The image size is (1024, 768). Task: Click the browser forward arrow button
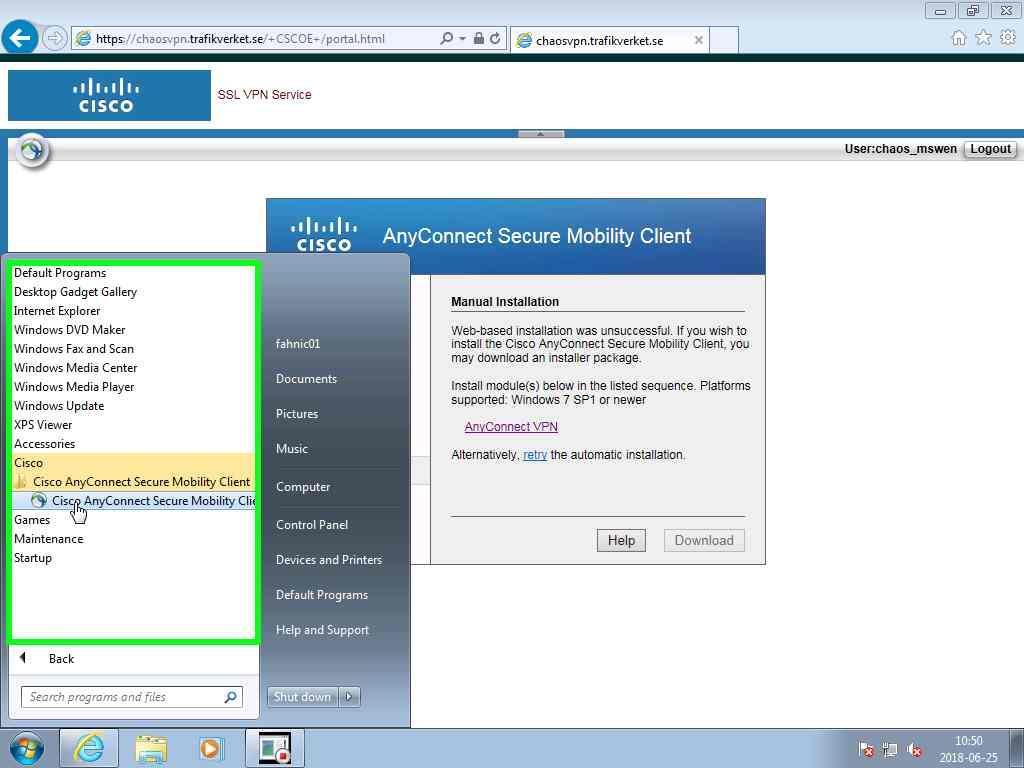(54, 39)
